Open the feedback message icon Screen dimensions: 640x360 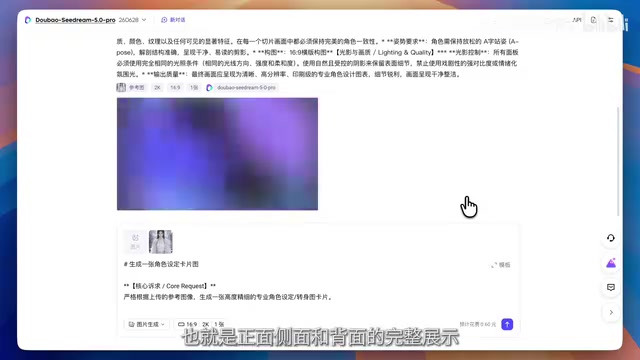611,288
